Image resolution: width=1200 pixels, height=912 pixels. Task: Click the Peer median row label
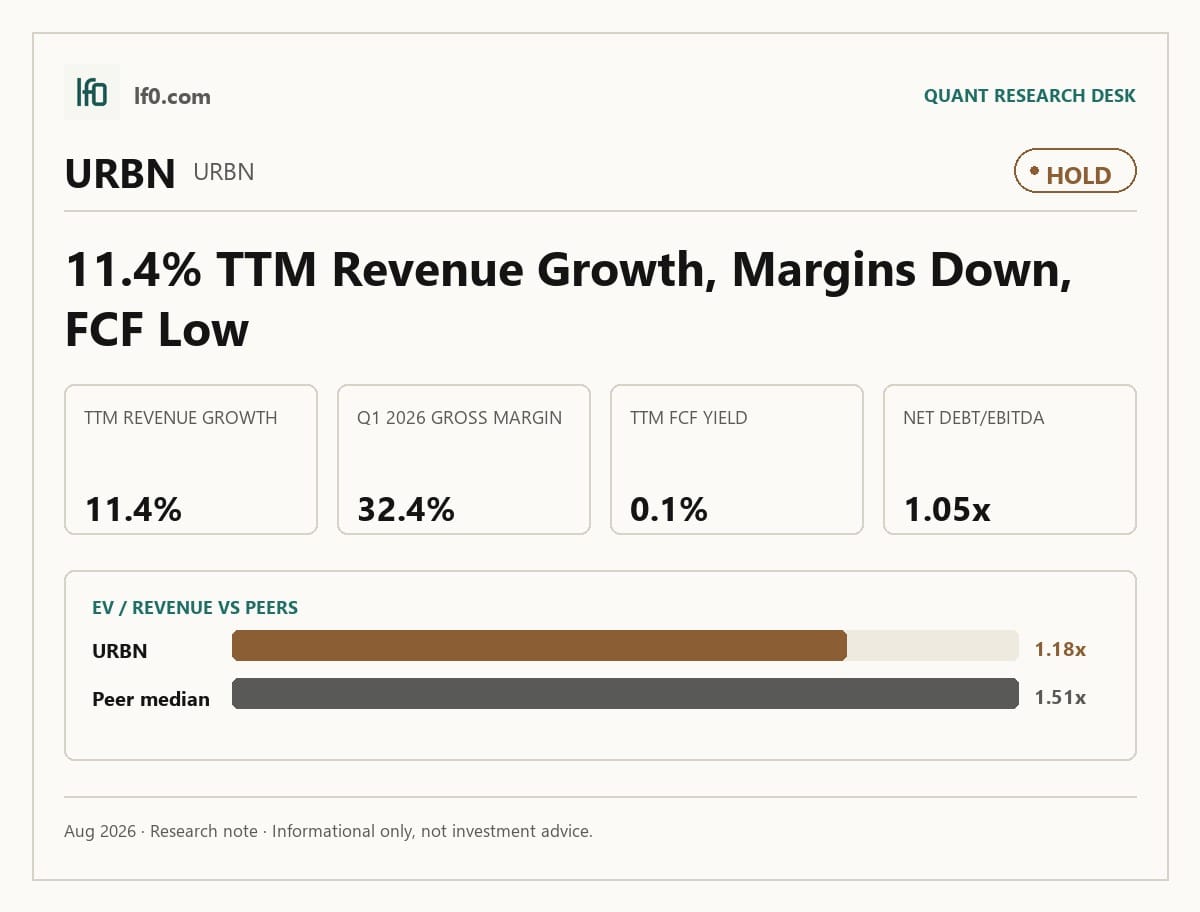151,699
